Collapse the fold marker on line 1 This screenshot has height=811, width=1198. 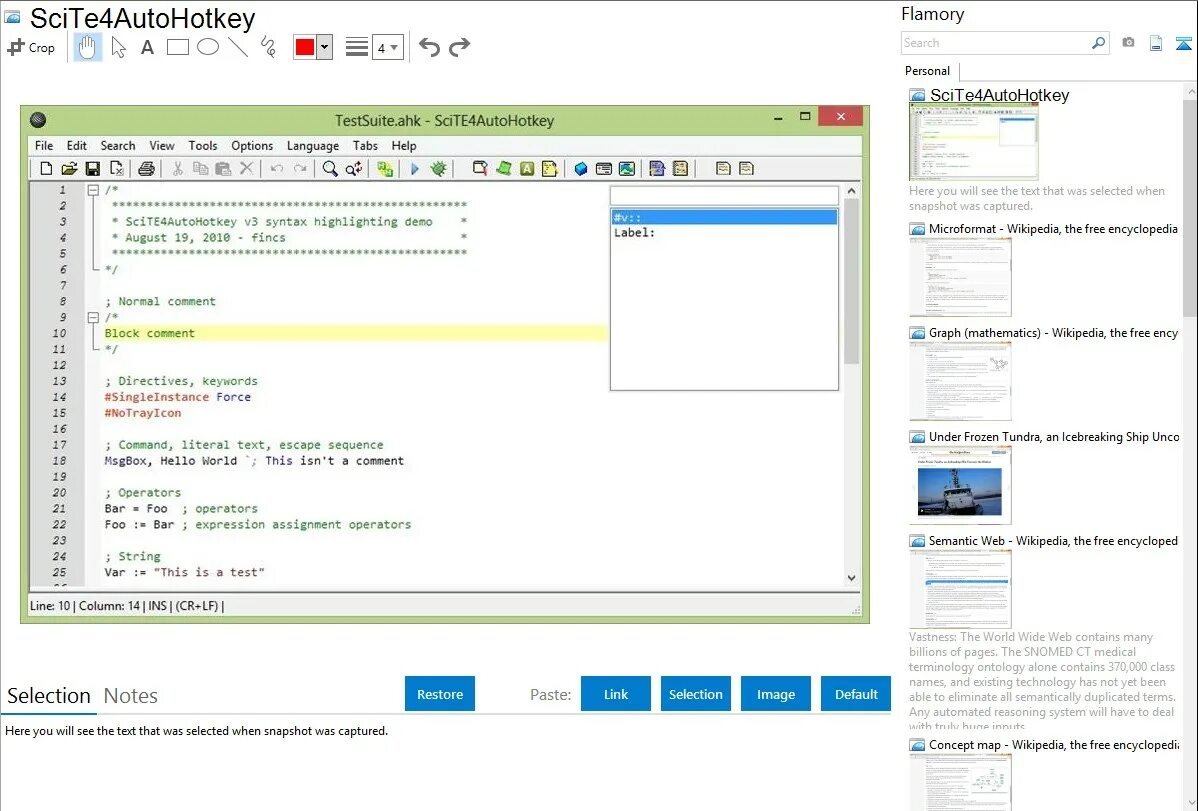[93, 190]
